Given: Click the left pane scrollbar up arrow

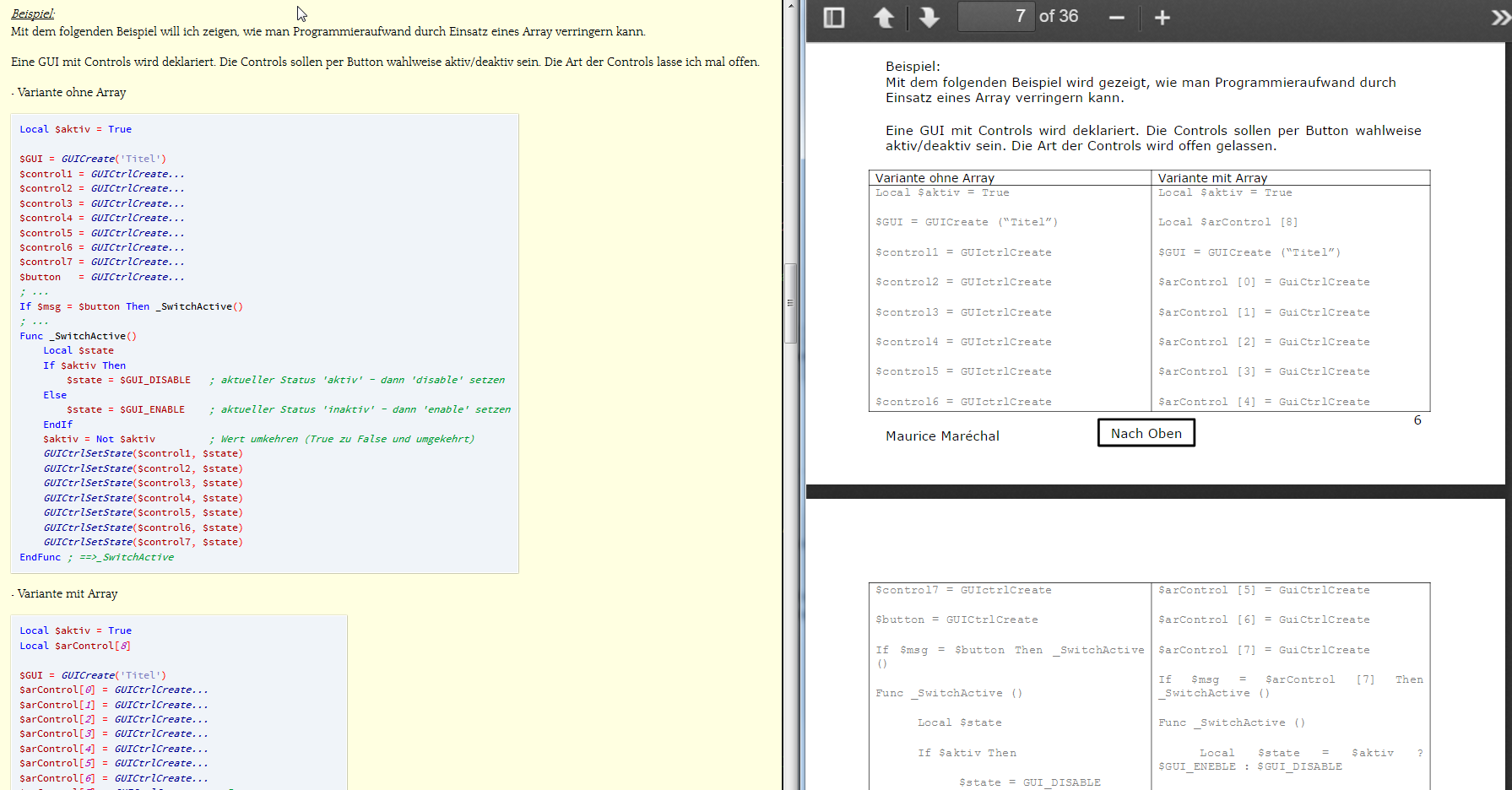Looking at the screenshot, I should pyautogui.click(x=791, y=6).
